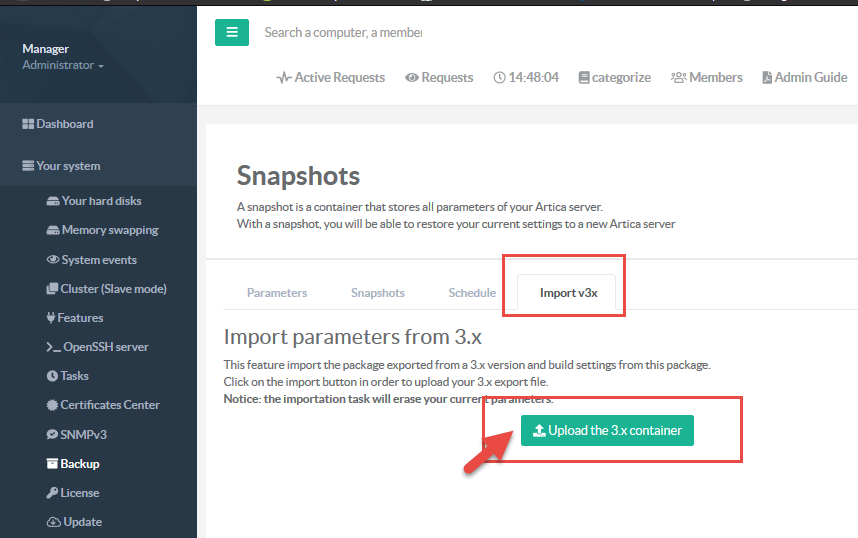Open the Schedule tab
The width and height of the screenshot is (858, 538).
pos(472,293)
